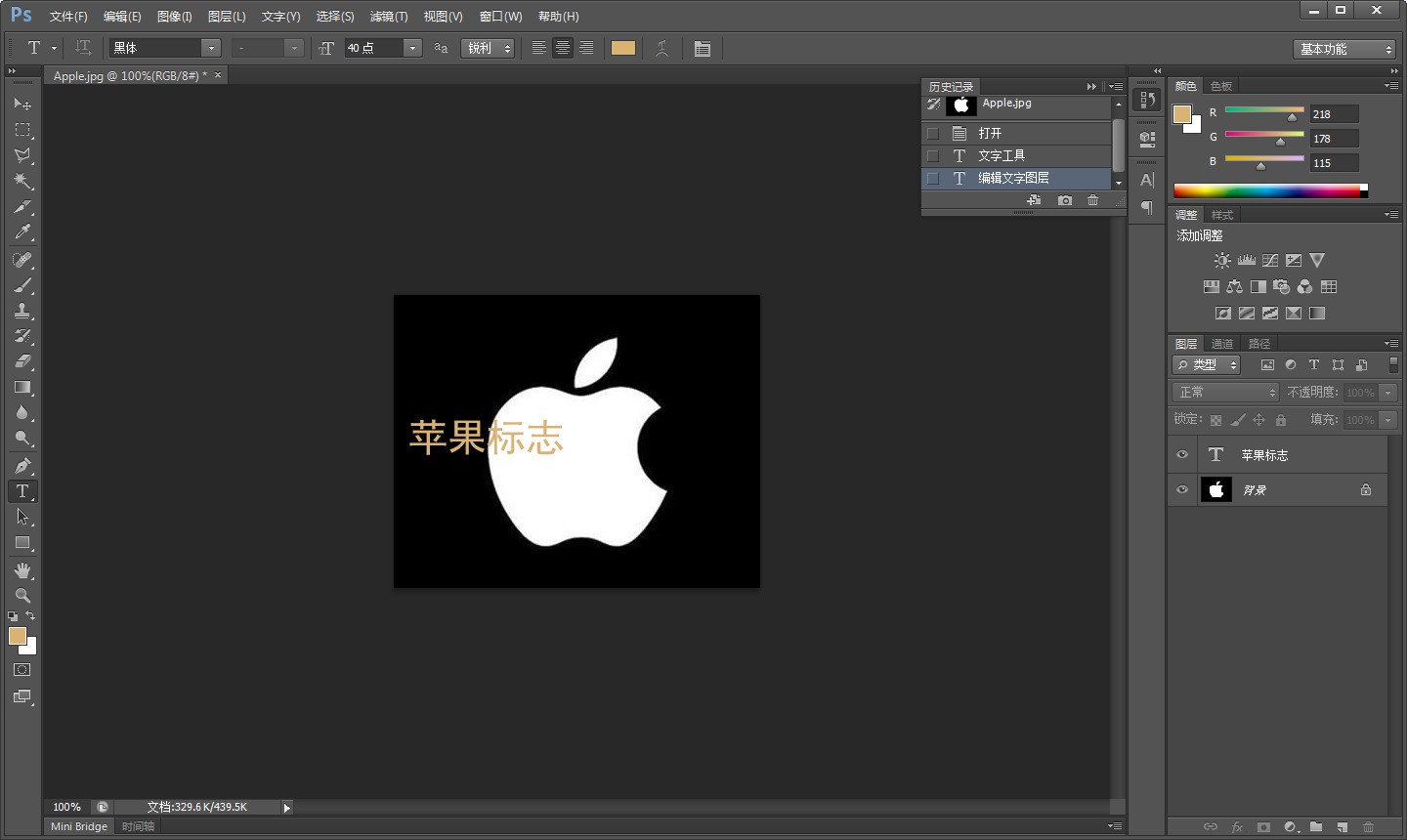Select the Zoom tool
This screenshot has height=840, width=1407.
click(22, 596)
